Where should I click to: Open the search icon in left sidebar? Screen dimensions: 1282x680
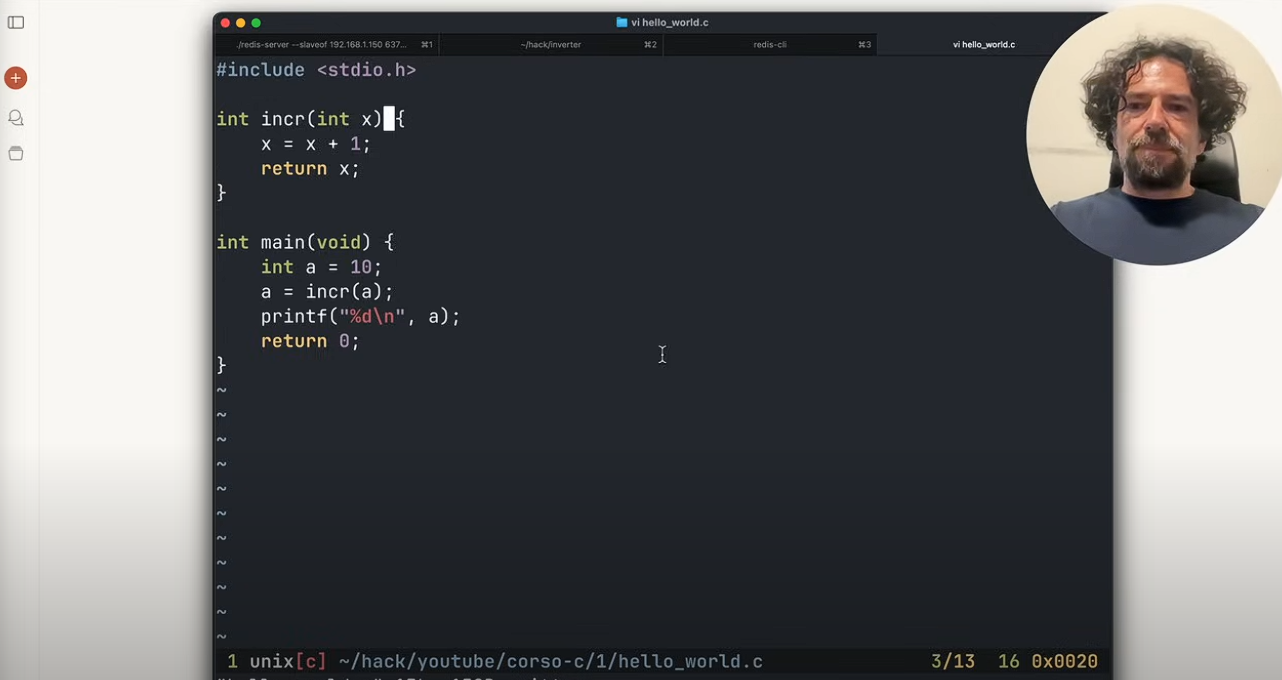16,118
